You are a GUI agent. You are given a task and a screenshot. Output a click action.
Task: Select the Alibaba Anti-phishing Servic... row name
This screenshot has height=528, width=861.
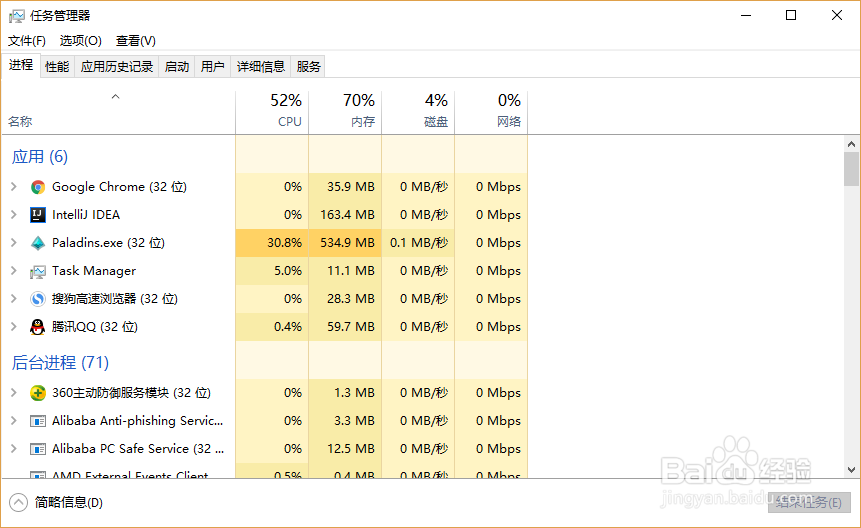coord(137,421)
